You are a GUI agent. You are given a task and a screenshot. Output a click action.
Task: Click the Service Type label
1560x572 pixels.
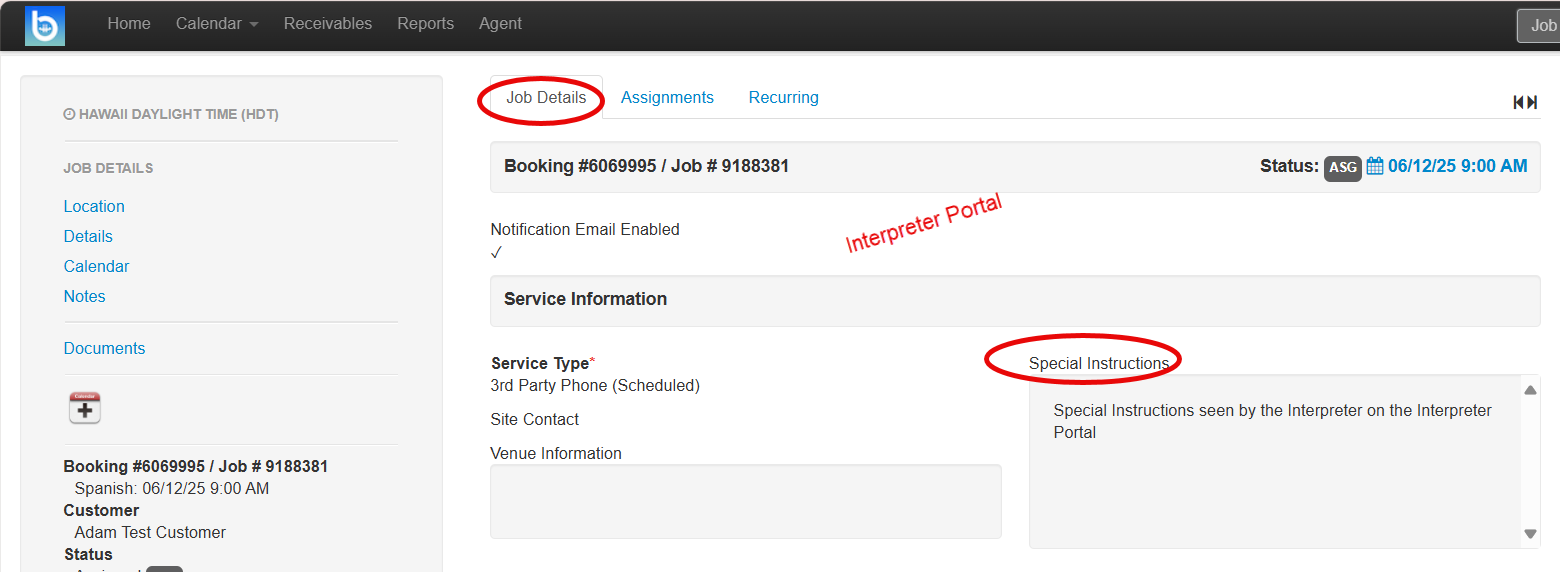click(540, 364)
